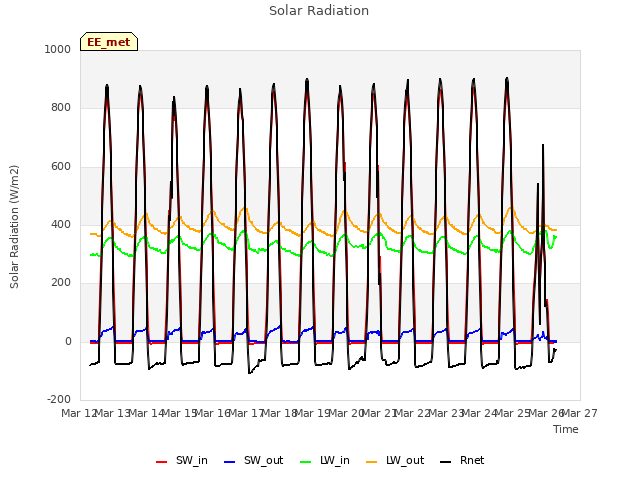
Task: Toggle the LW_out legend entry
Action: [395, 460]
